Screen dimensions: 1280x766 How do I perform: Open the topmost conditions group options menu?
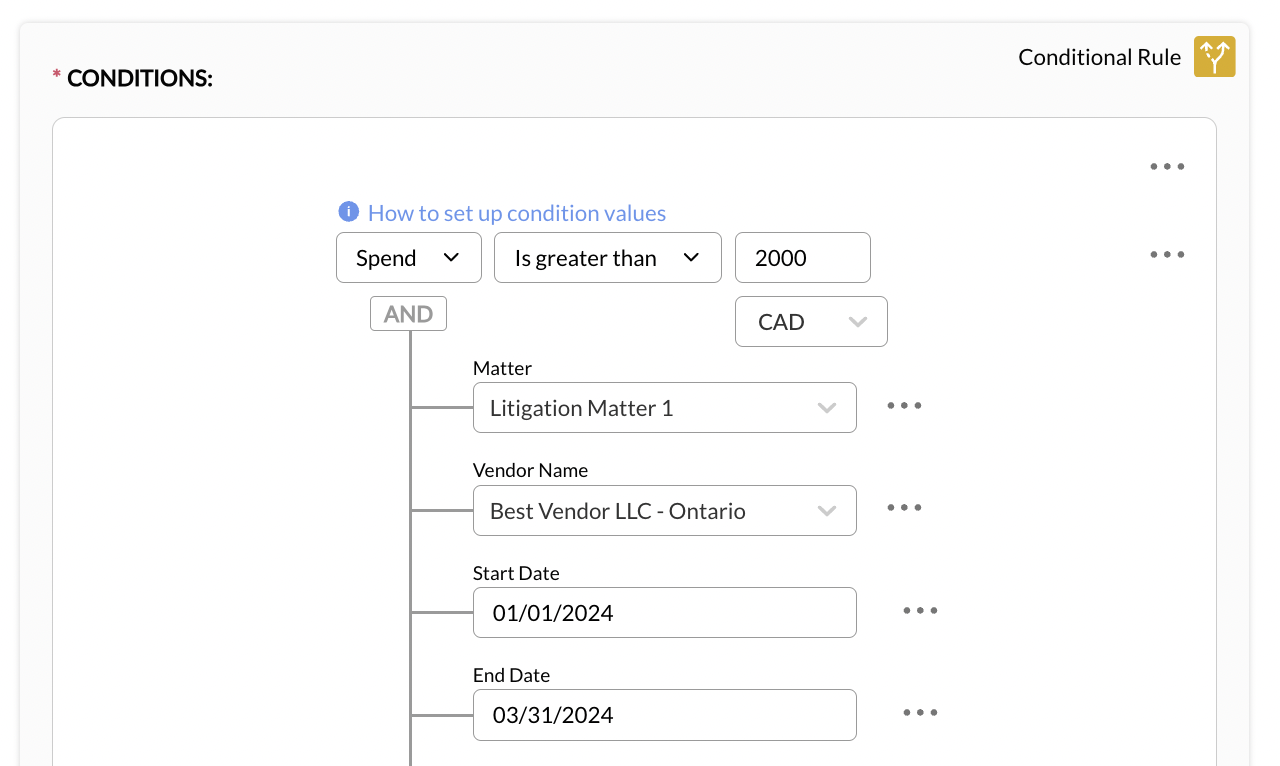[x=1166, y=167]
